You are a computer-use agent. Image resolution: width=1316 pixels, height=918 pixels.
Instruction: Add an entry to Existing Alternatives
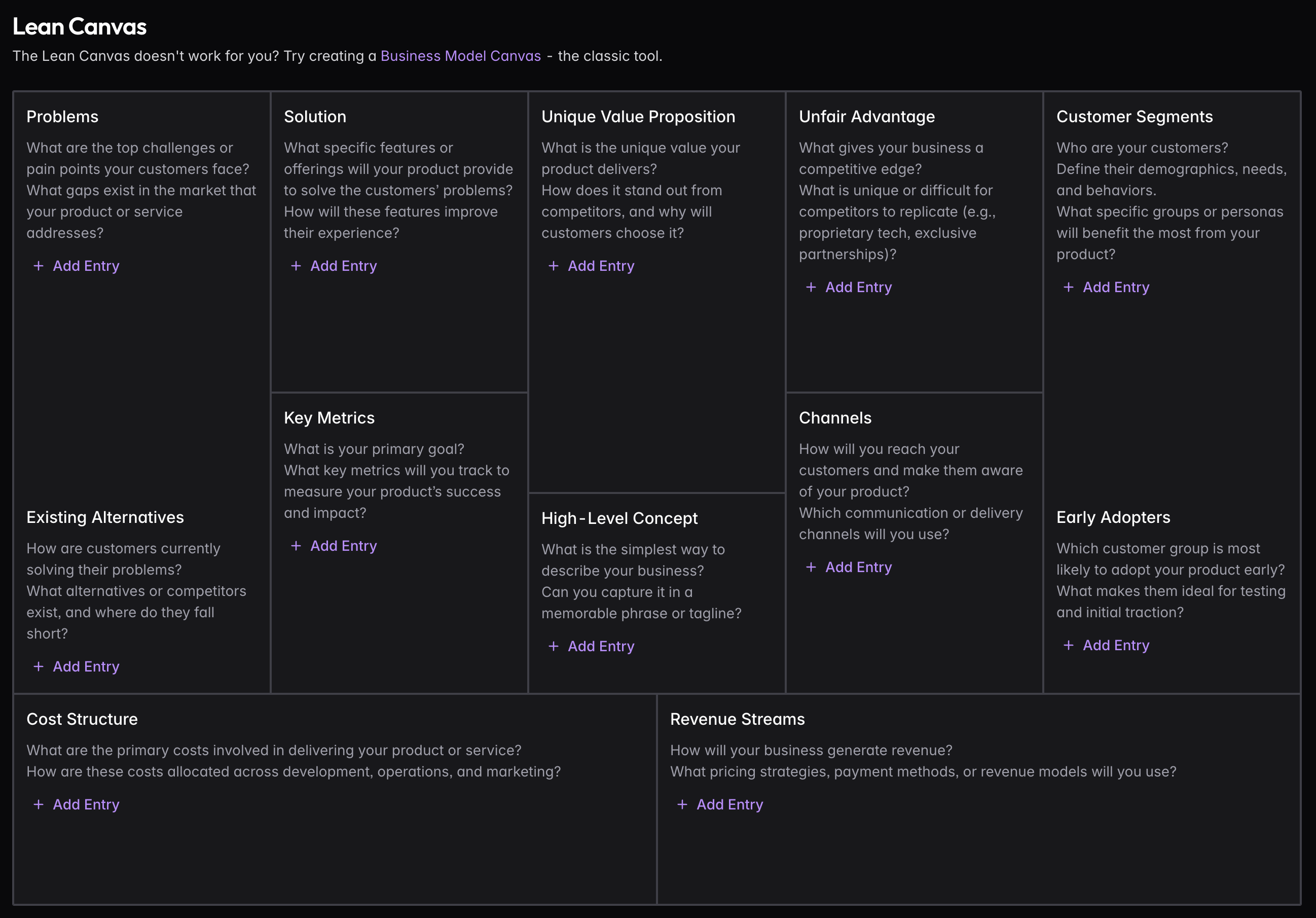coord(85,666)
